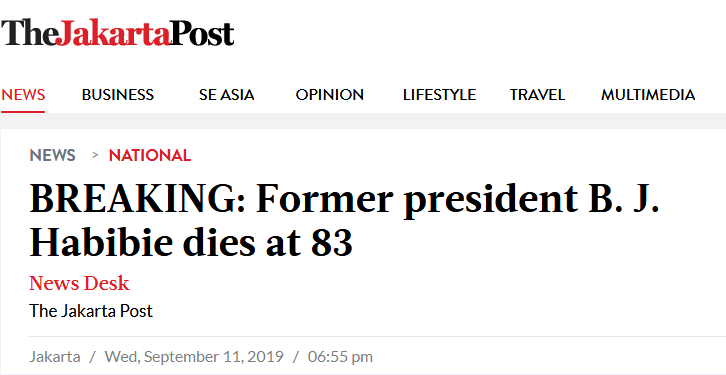Screen dimensions: 726x375
Task: Click the red underline beneath NEWS tab
Action: tap(23, 112)
